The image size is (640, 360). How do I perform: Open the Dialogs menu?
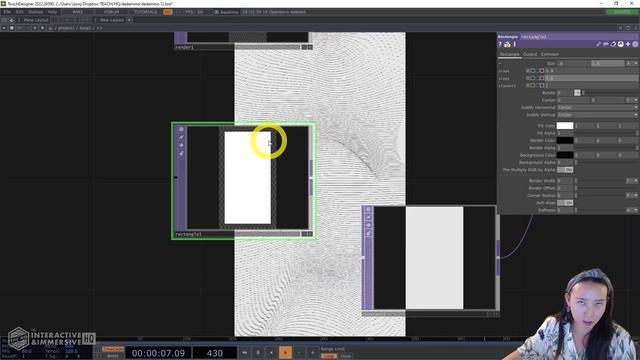[36, 12]
